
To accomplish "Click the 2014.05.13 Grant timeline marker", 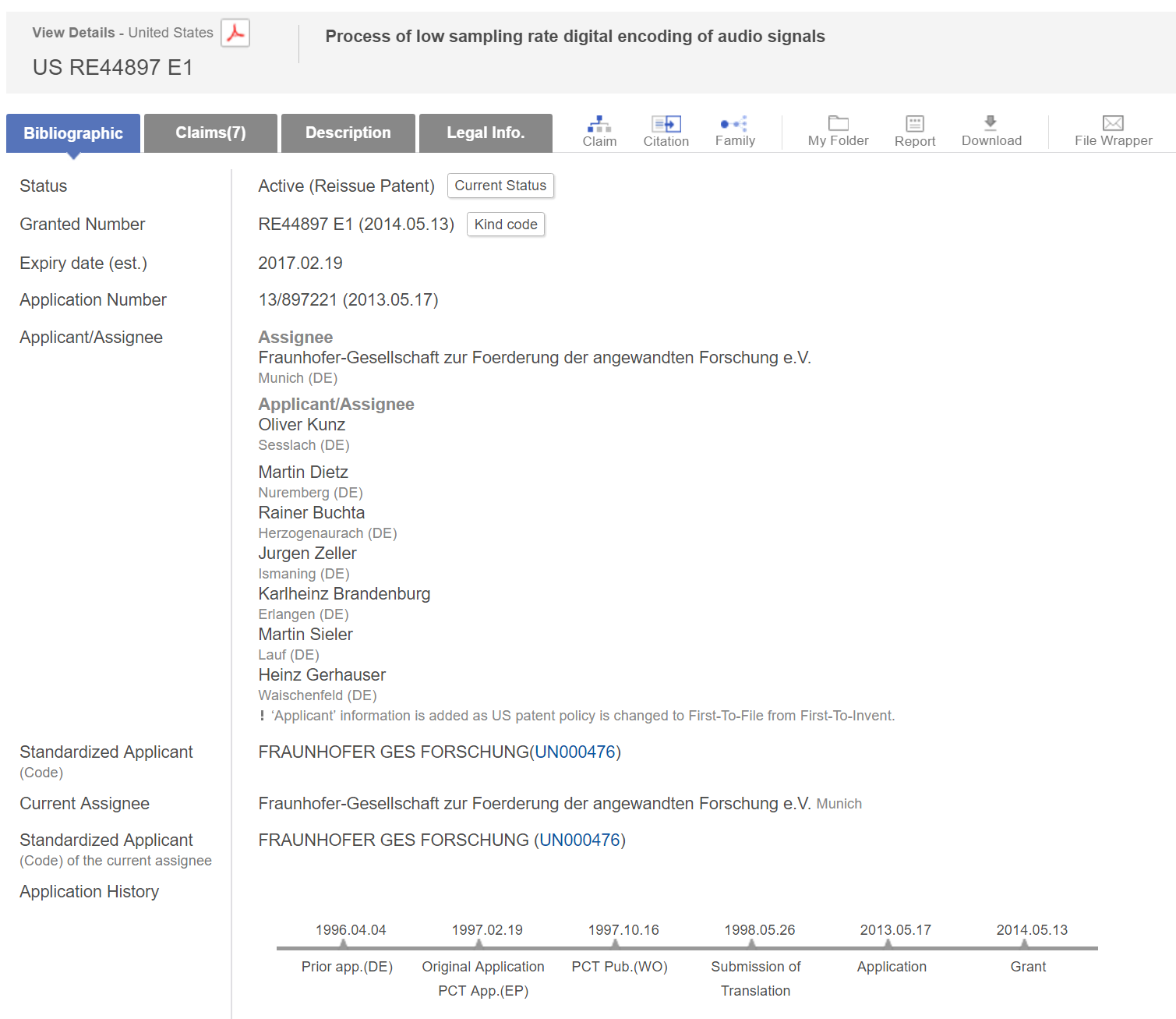I will pos(1024,944).
